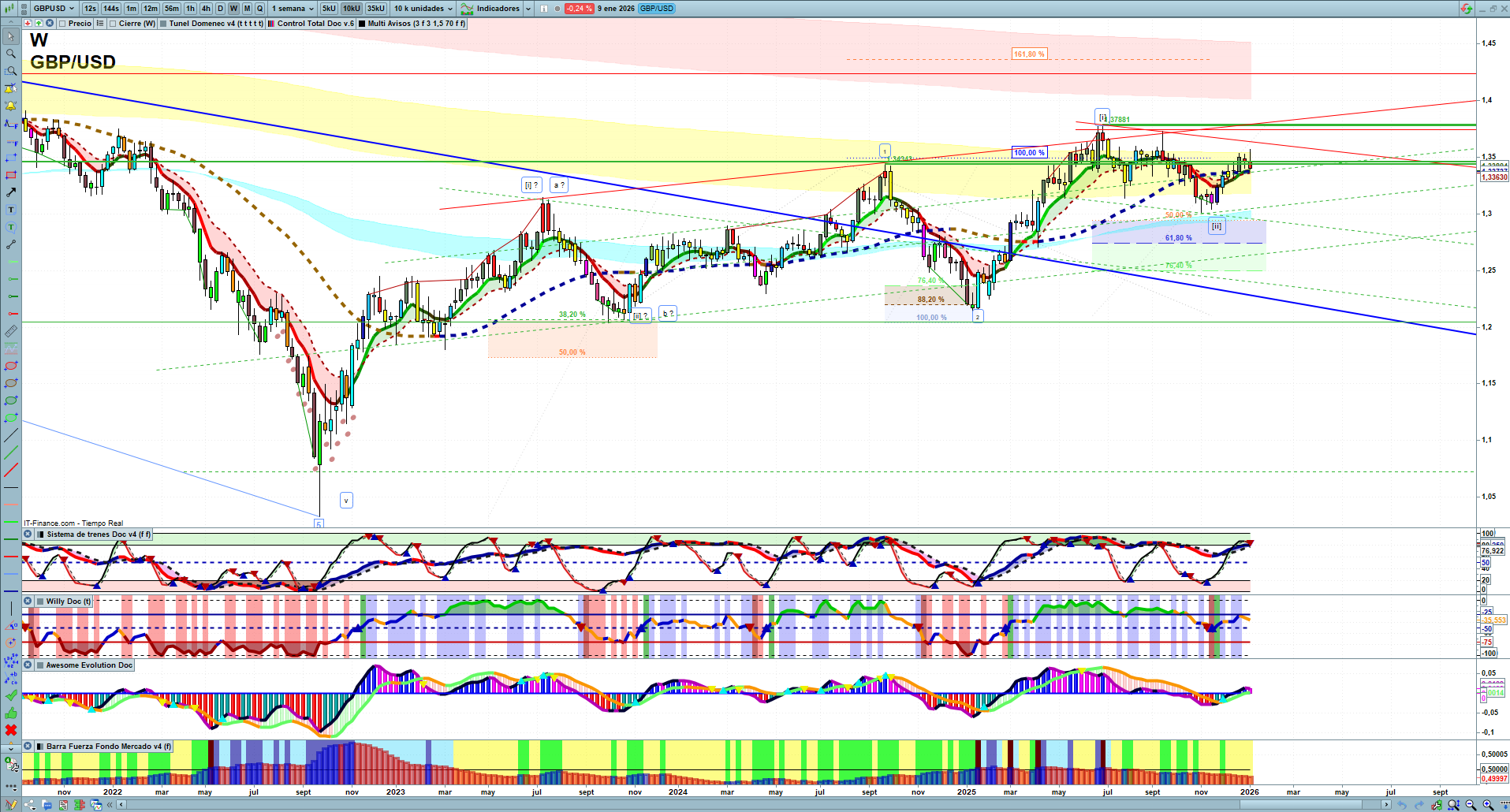This screenshot has width=1510, height=812.
Task: Toggle the Willy Doc panel checkbox
Action: [41, 602]
